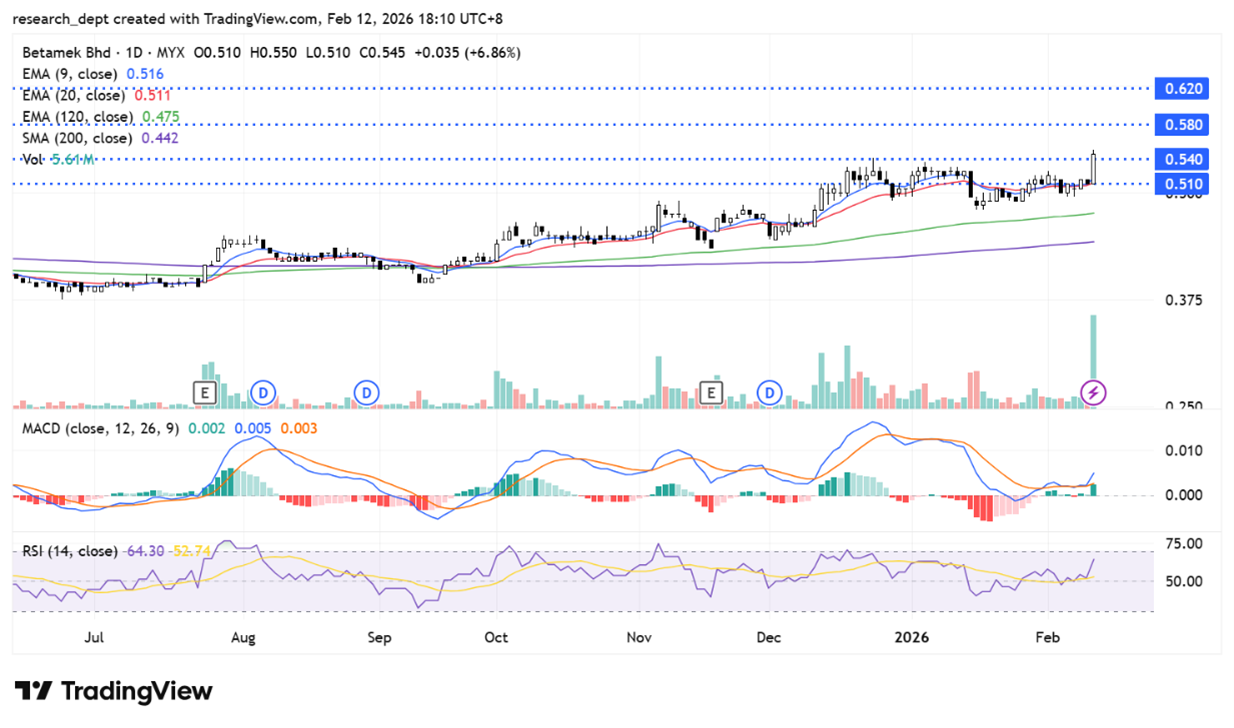This screenshot has width=1234, height=728.
Task: Click the Betamek Bhd symbol title
Action: [x=64, y=52]
